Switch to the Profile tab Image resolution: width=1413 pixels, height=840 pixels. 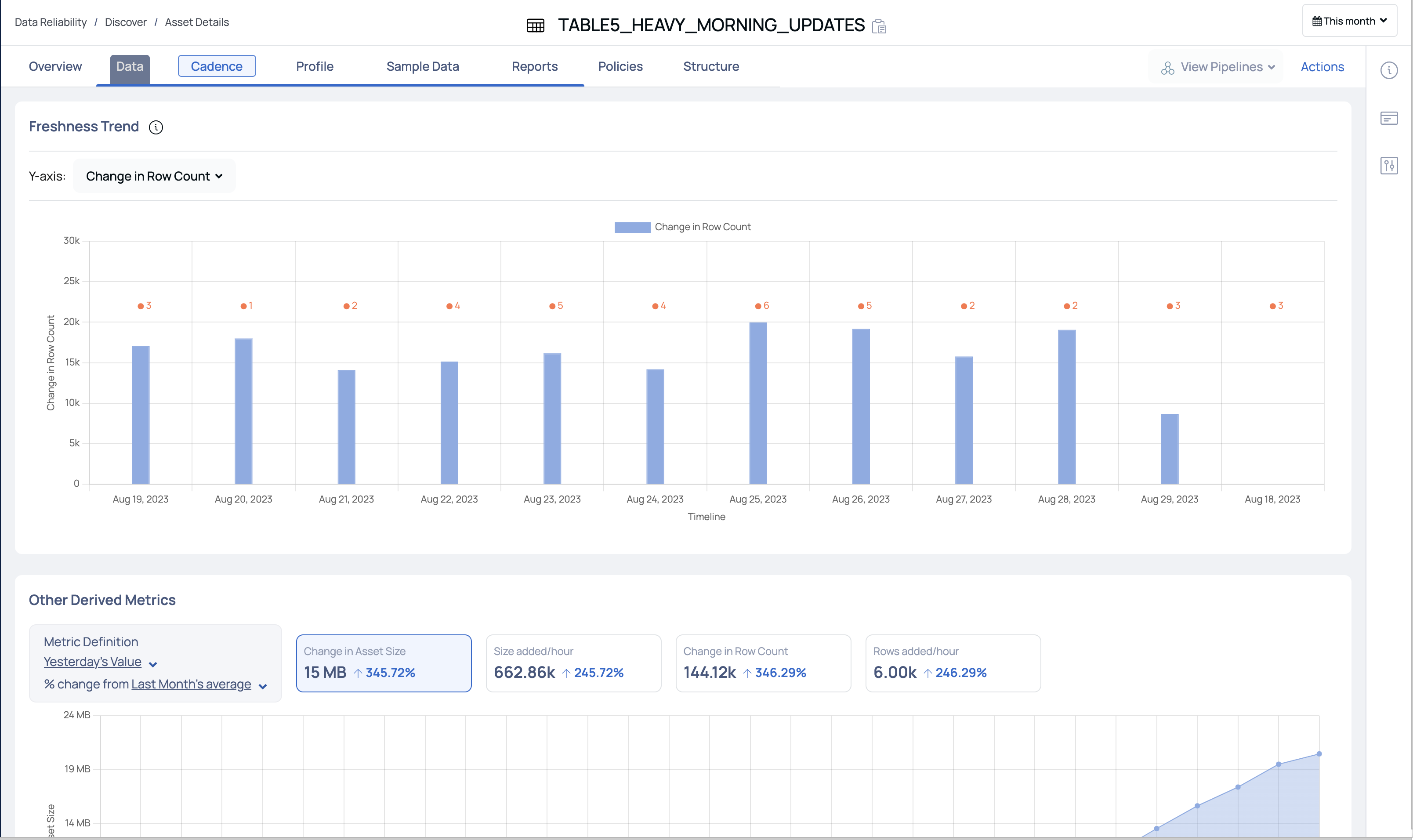(x=315, y=67)
